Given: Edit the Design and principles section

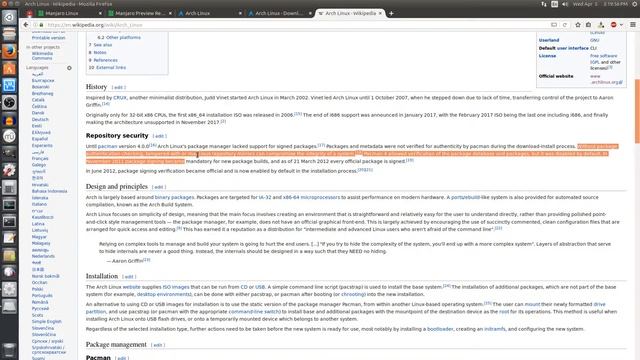Looking at the screenshot, I should (159, 187).
